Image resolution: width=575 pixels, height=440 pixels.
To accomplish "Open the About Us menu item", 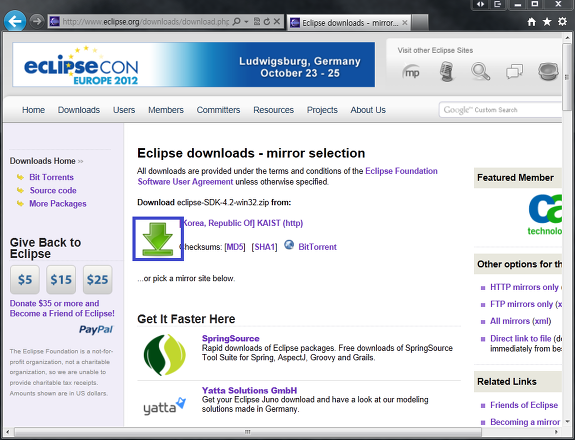I will click(368, 110).
